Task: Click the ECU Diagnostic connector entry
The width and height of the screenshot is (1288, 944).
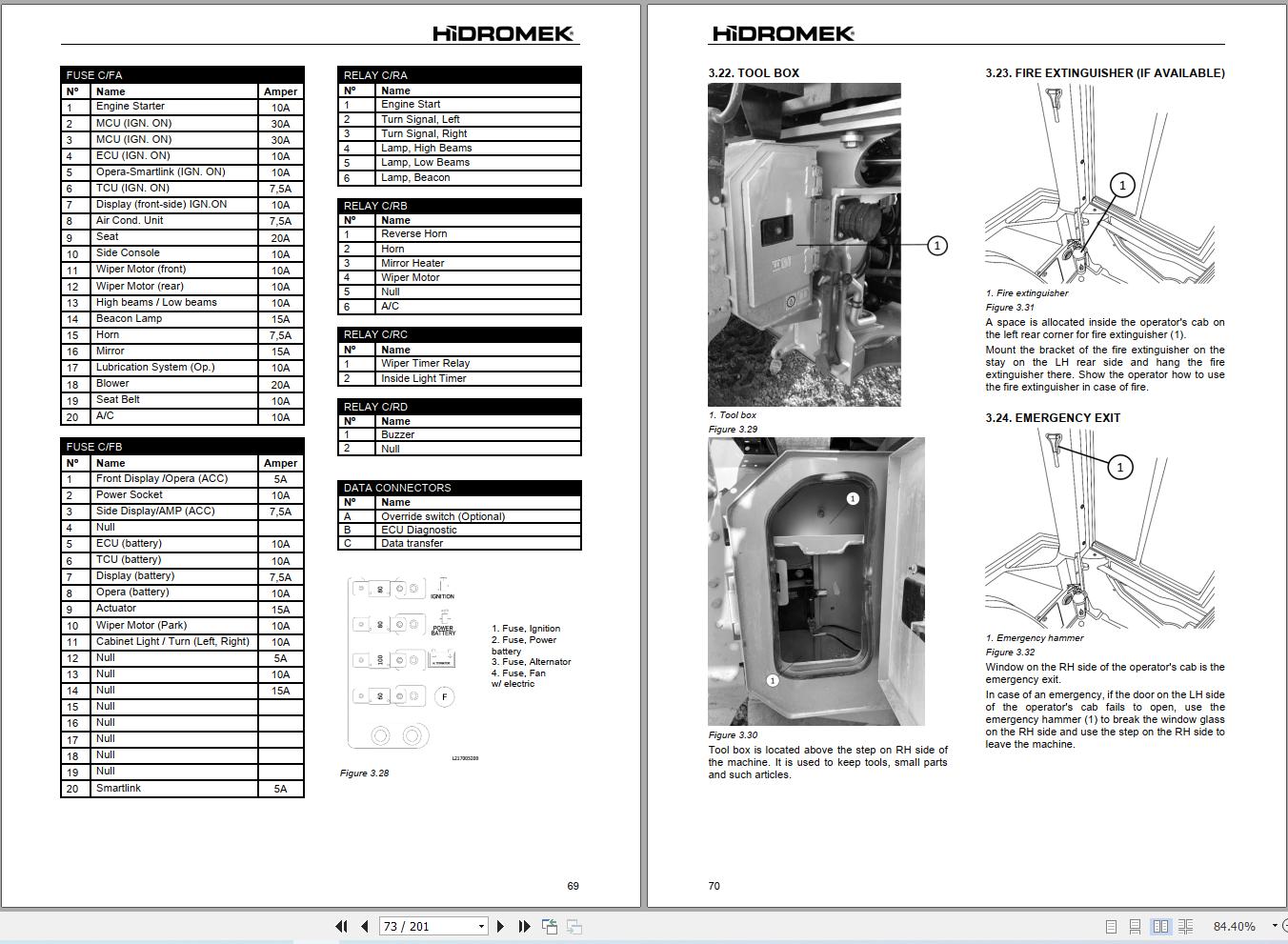Action: (419, 530)
